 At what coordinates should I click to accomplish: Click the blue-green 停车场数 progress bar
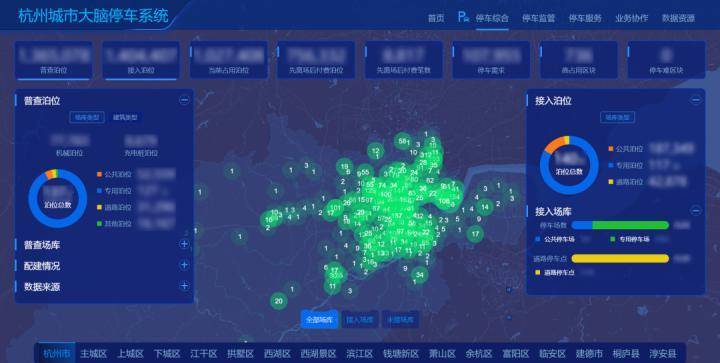click(x=620, y=225)
